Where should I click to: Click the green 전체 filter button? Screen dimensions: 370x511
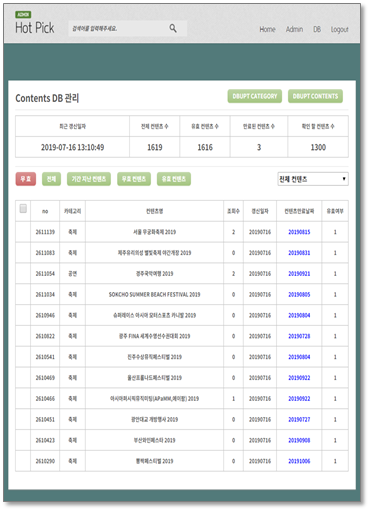pos(51,179)
